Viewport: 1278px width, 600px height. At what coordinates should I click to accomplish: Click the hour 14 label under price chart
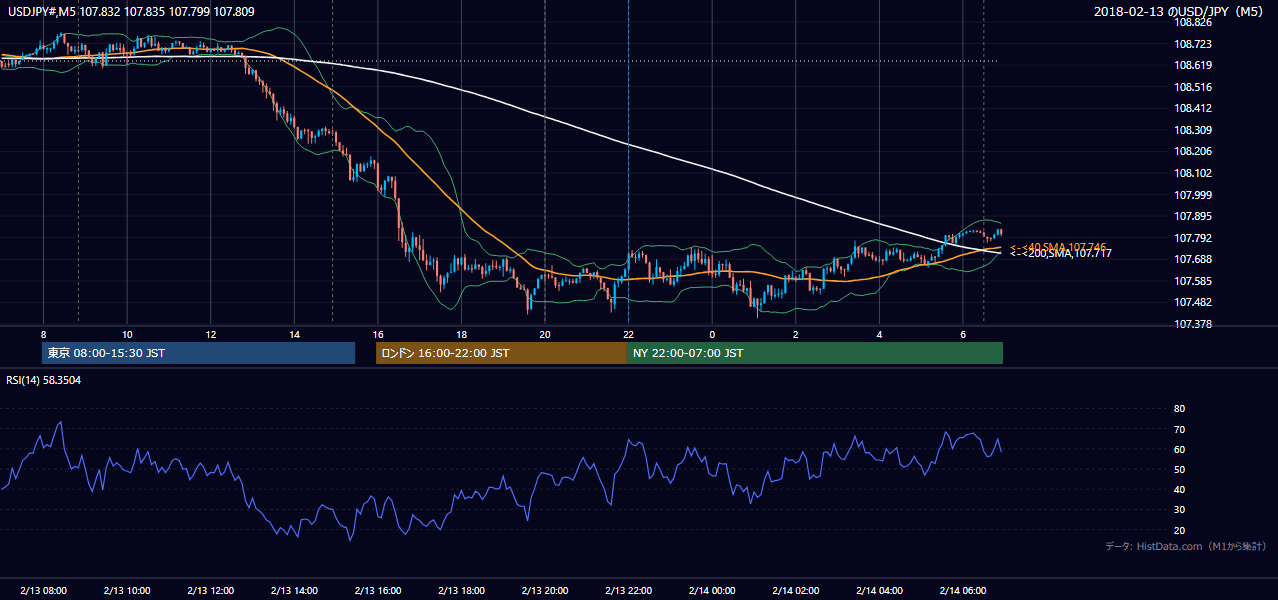tap(294, 334)
